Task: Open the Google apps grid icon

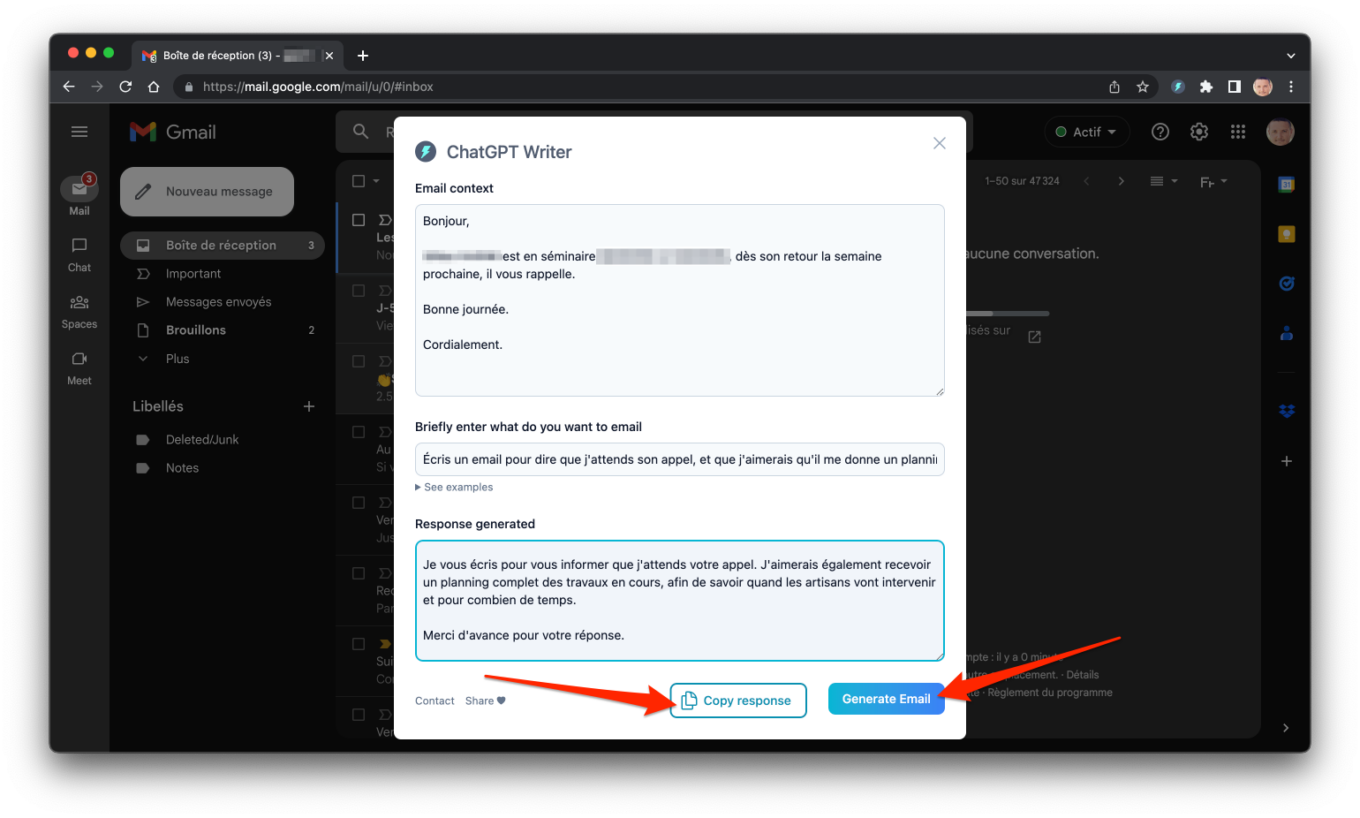Action: click(1238, 132)
